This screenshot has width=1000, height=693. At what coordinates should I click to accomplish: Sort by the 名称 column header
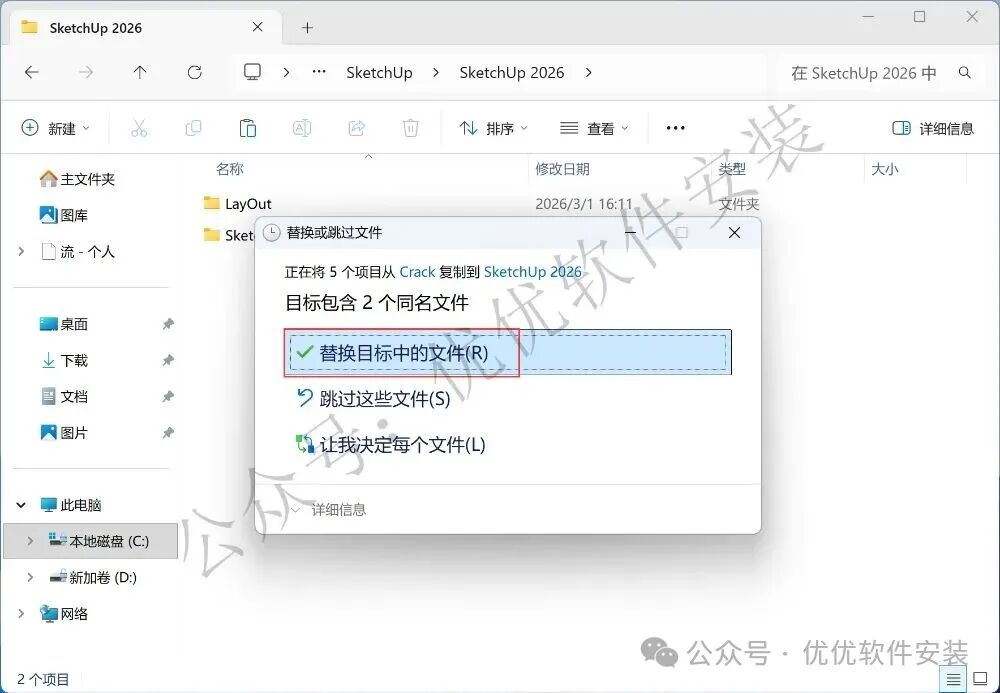coord(230,169)
